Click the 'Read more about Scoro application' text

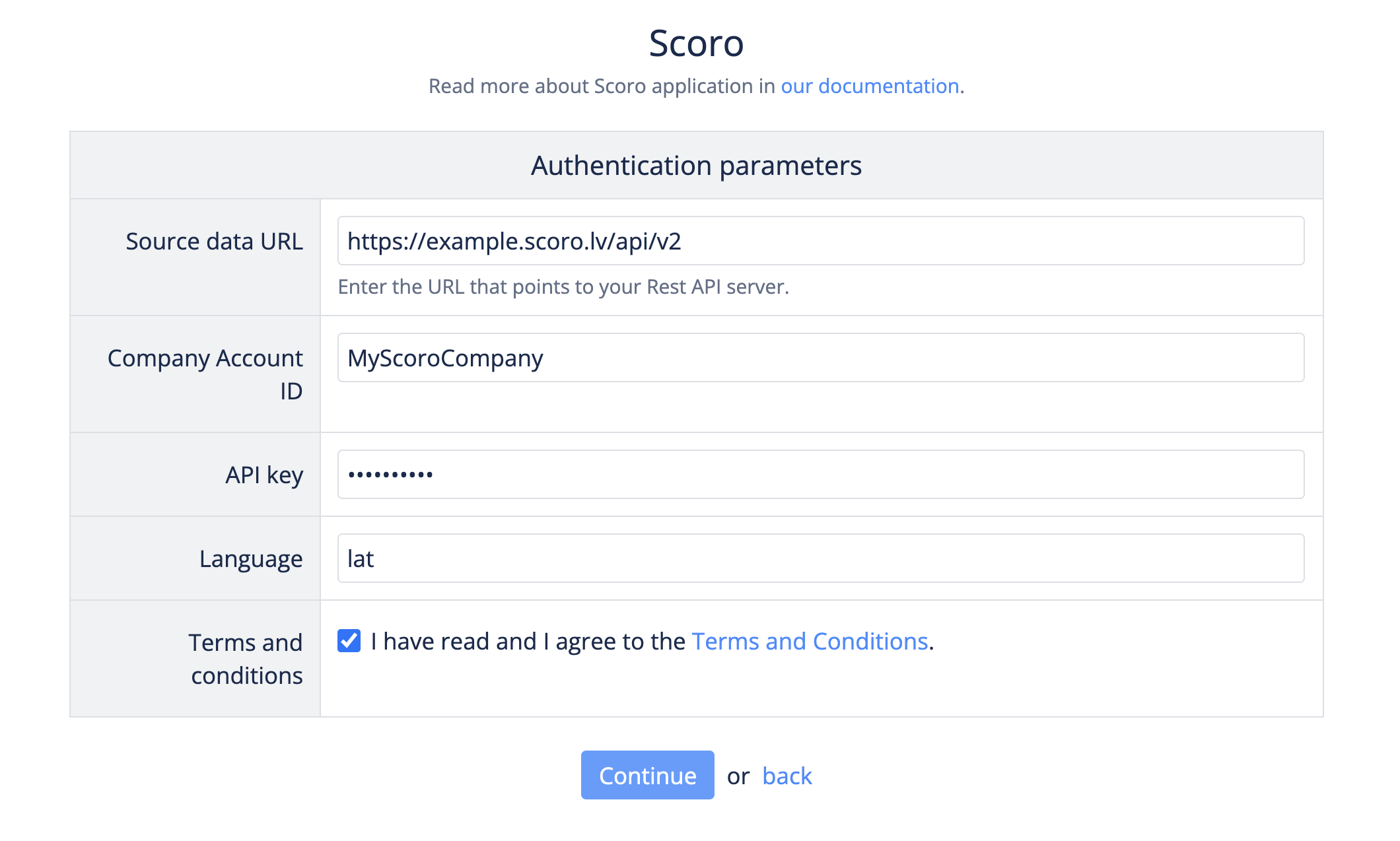coord(601,86)
